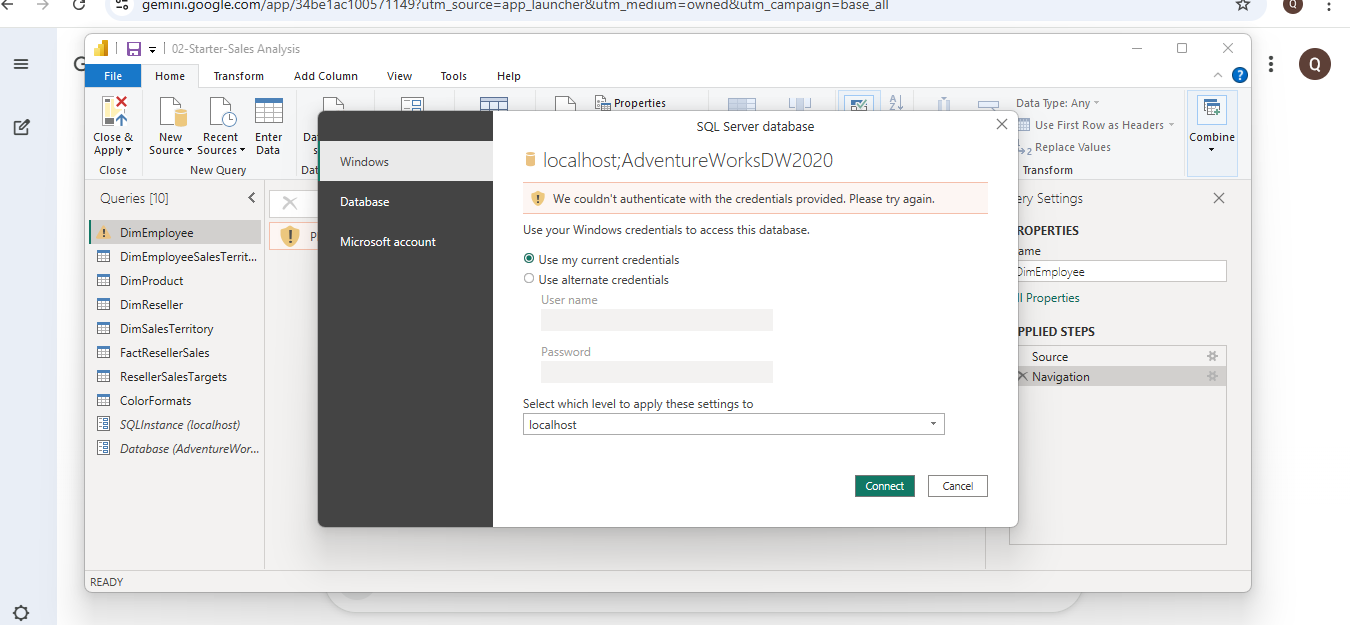This screenshot has width=1350, height=625.
Task: Select Microsoft account authentication tab
Action: 405,241
